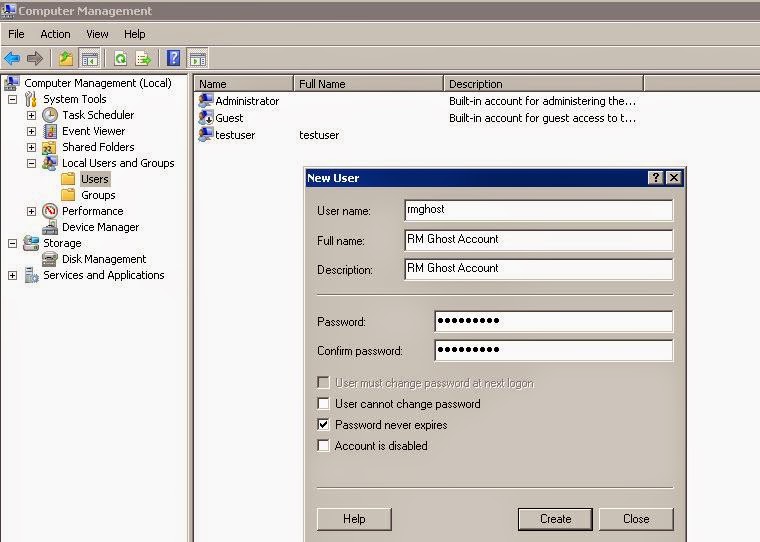Click the User name field
Screen dimensions: 760x542
pyautogui.click(x=538, y=210)
